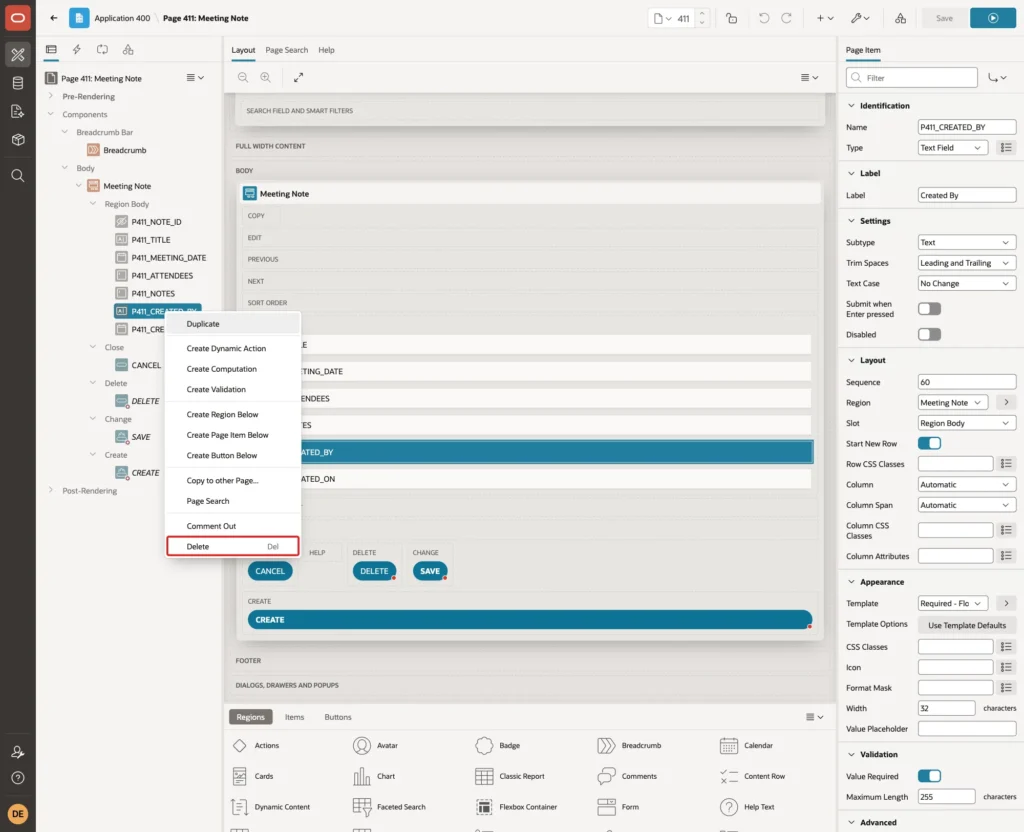
Task: Run the page with the play button
Action: coord(993,18)
